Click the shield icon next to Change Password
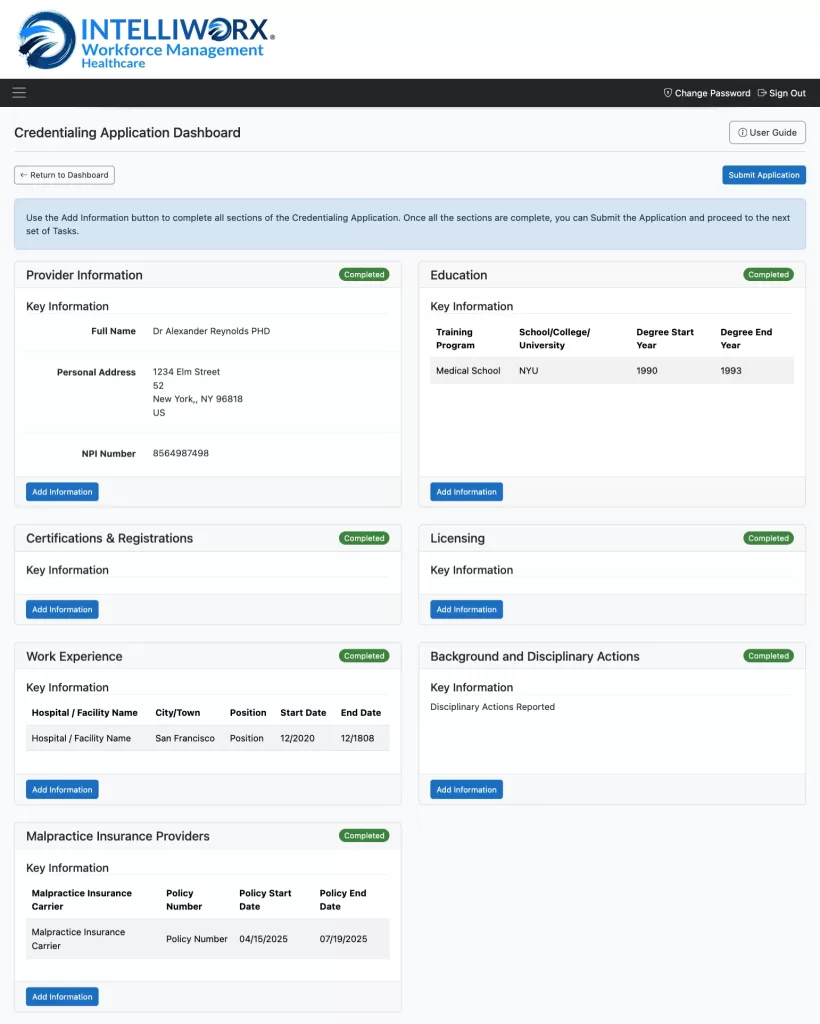 pyautogui.click(x=667, y=92)
